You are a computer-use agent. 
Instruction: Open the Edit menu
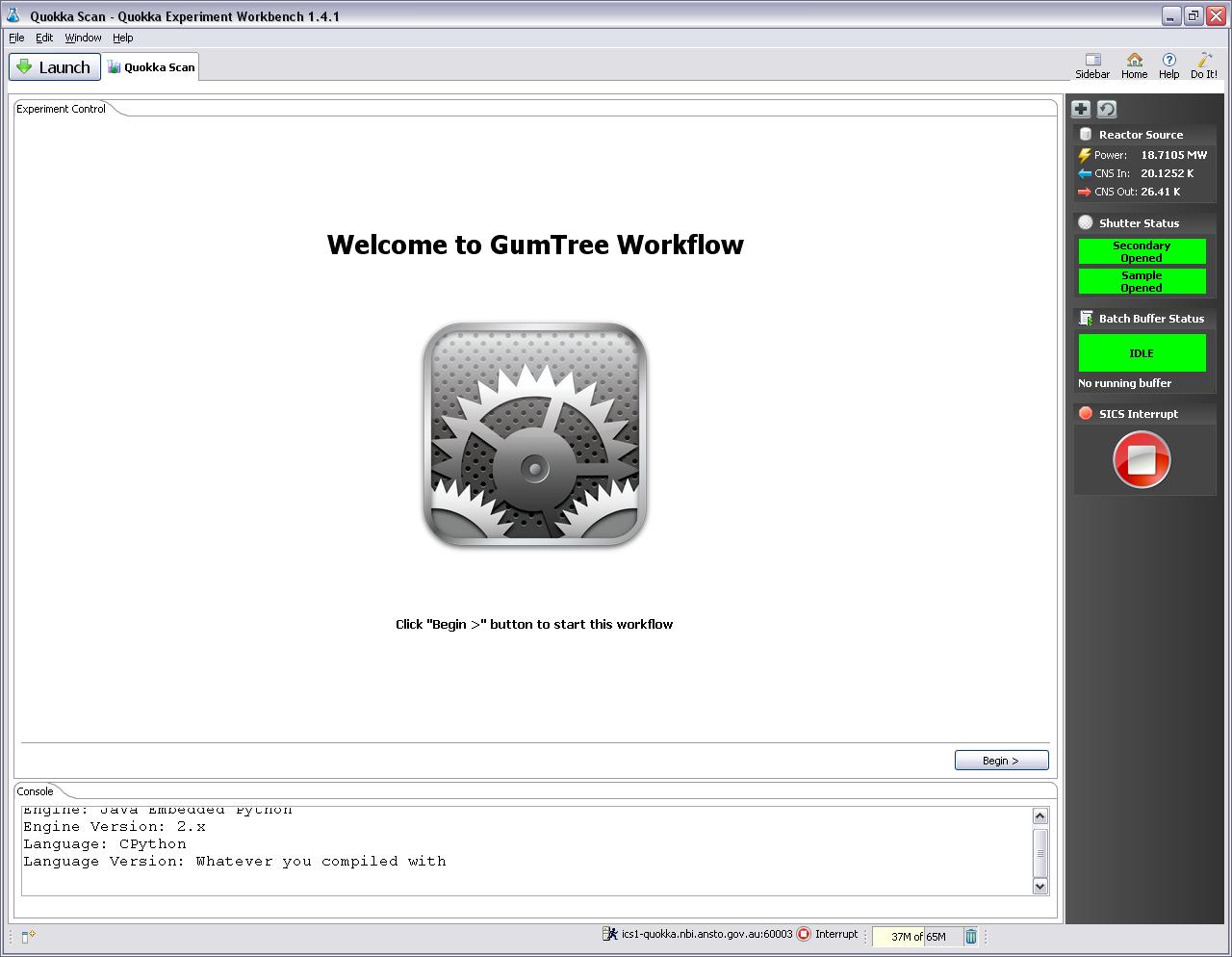pyautogui.click(x=44, y=38)
